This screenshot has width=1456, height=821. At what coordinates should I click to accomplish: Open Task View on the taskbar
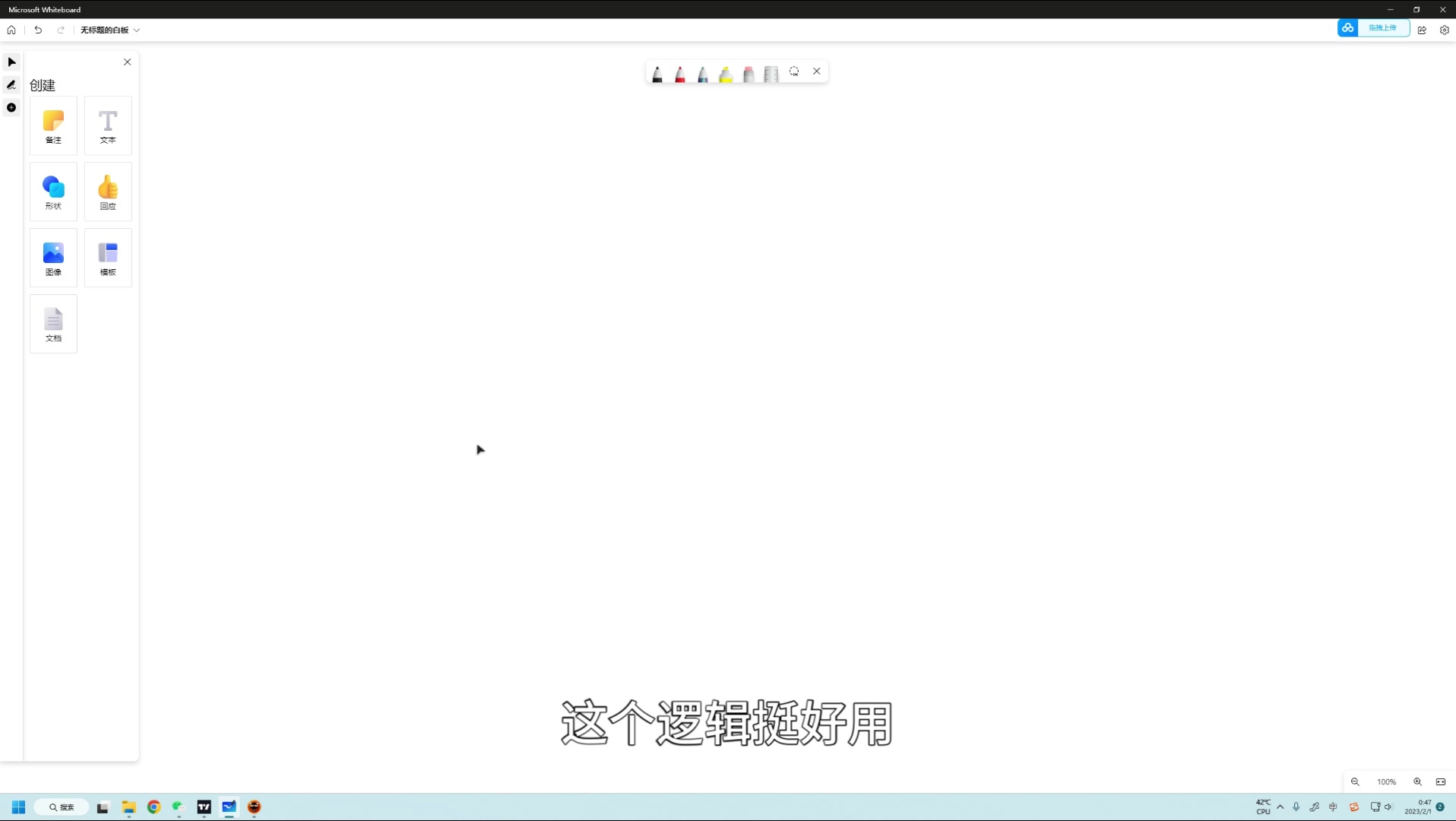coord(103,807)
